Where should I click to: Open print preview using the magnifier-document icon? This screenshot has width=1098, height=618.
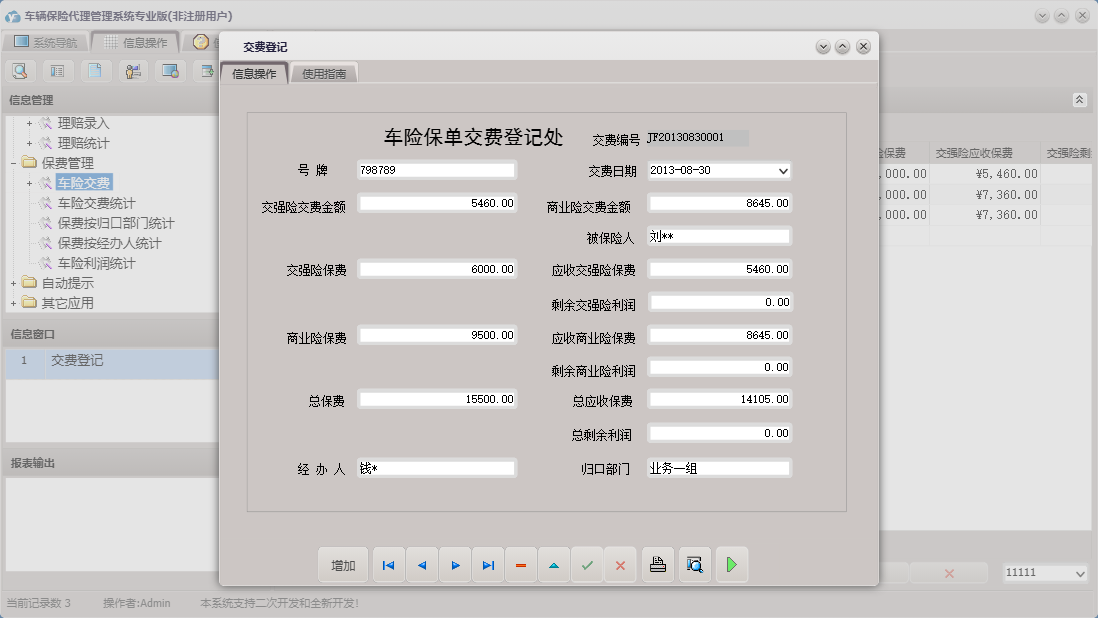694,565
